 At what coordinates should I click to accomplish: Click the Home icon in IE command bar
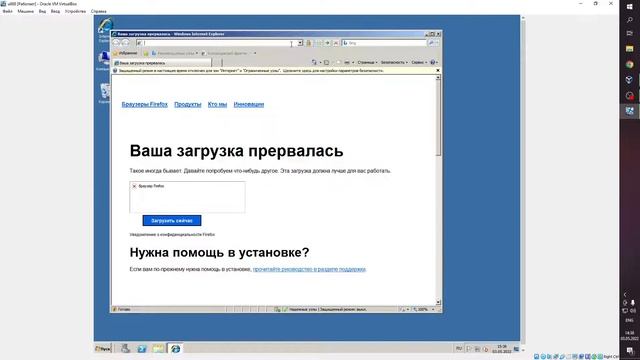(x=314, y=62)
